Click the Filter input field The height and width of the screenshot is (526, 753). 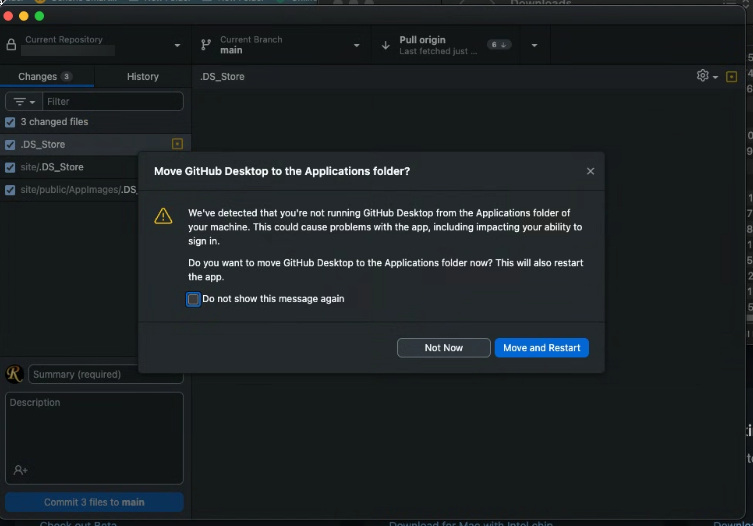pyautogui.click(x=113, y=102)
